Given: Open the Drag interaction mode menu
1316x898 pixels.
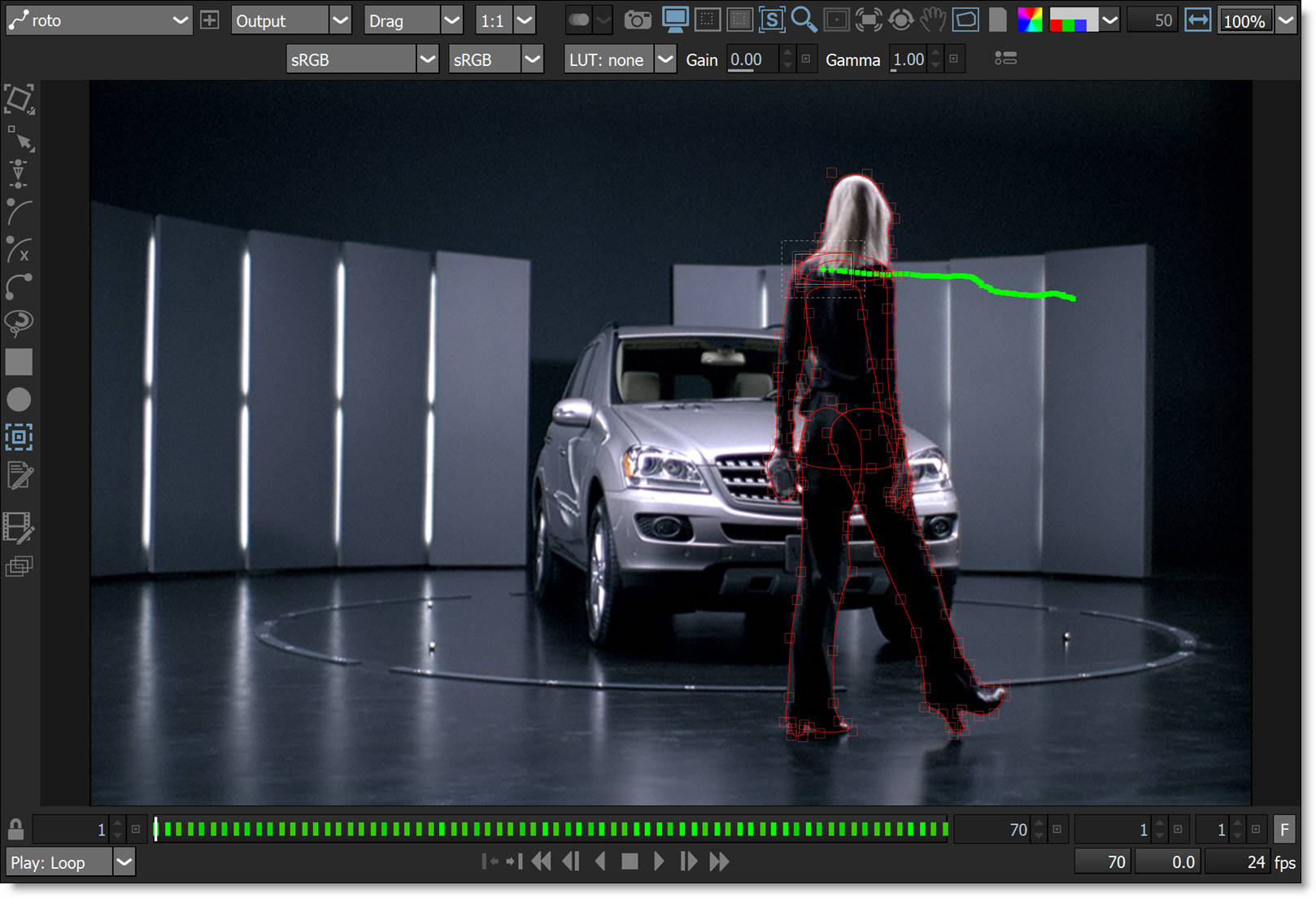Looking at the screenshot, I should pos(451,20).
